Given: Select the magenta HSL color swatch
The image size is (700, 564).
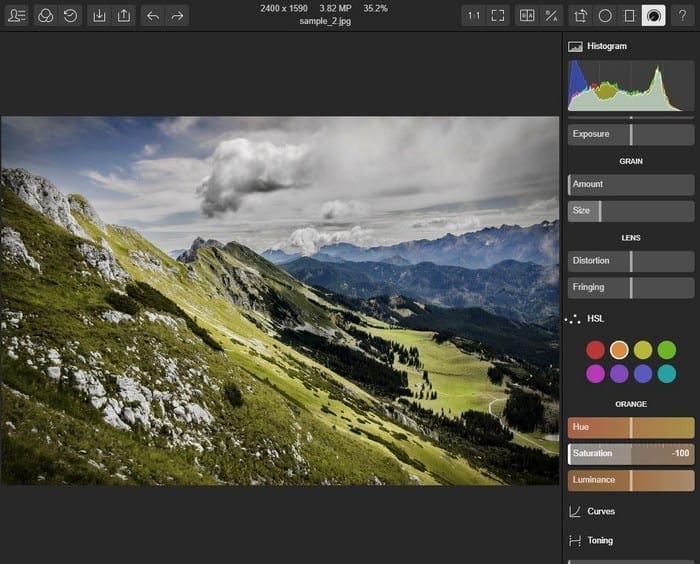Looking at the screenshot, I should pyautogui.click(x=595, y=374).
